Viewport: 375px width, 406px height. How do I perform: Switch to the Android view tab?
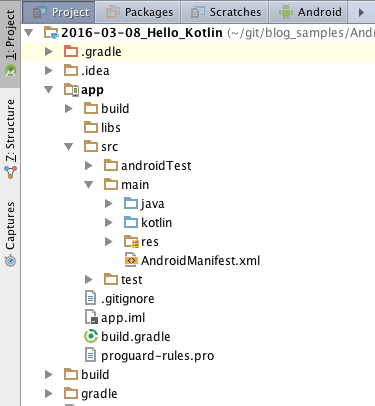[308, 12]
